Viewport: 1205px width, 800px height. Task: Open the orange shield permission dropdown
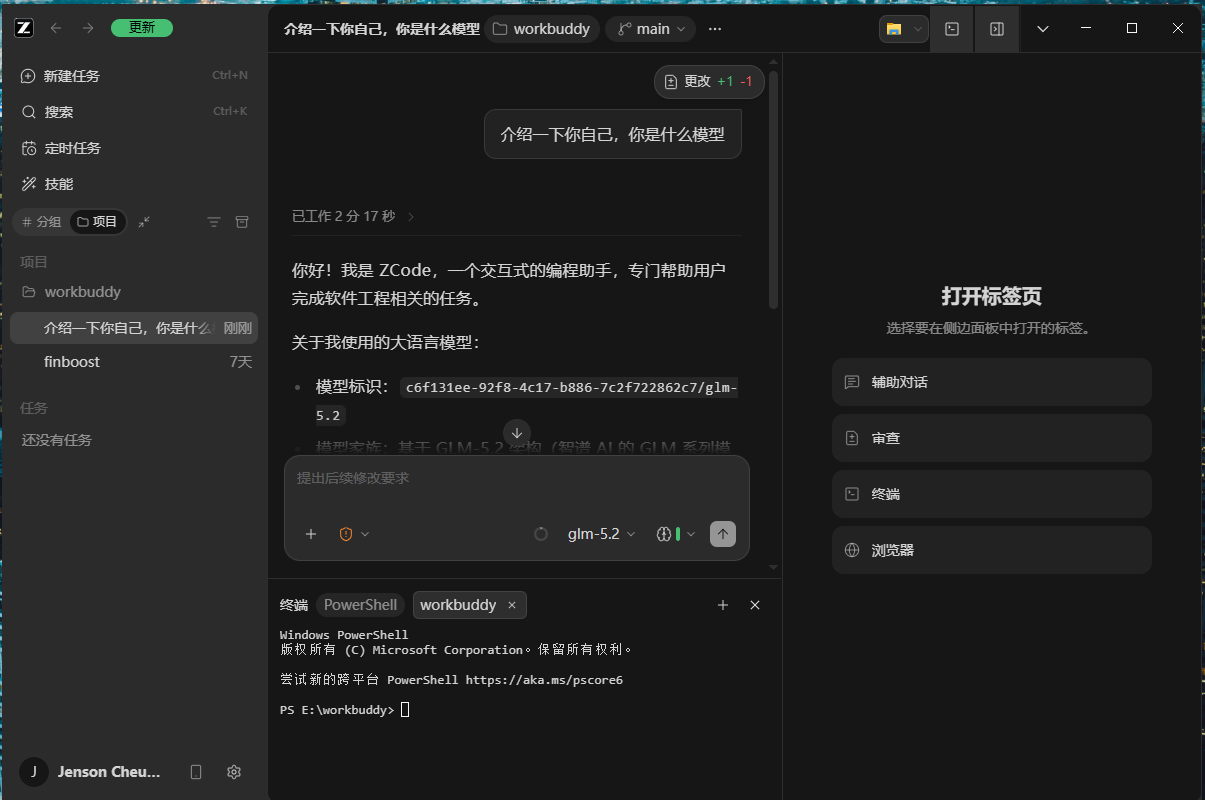click(x=354, y=534)
